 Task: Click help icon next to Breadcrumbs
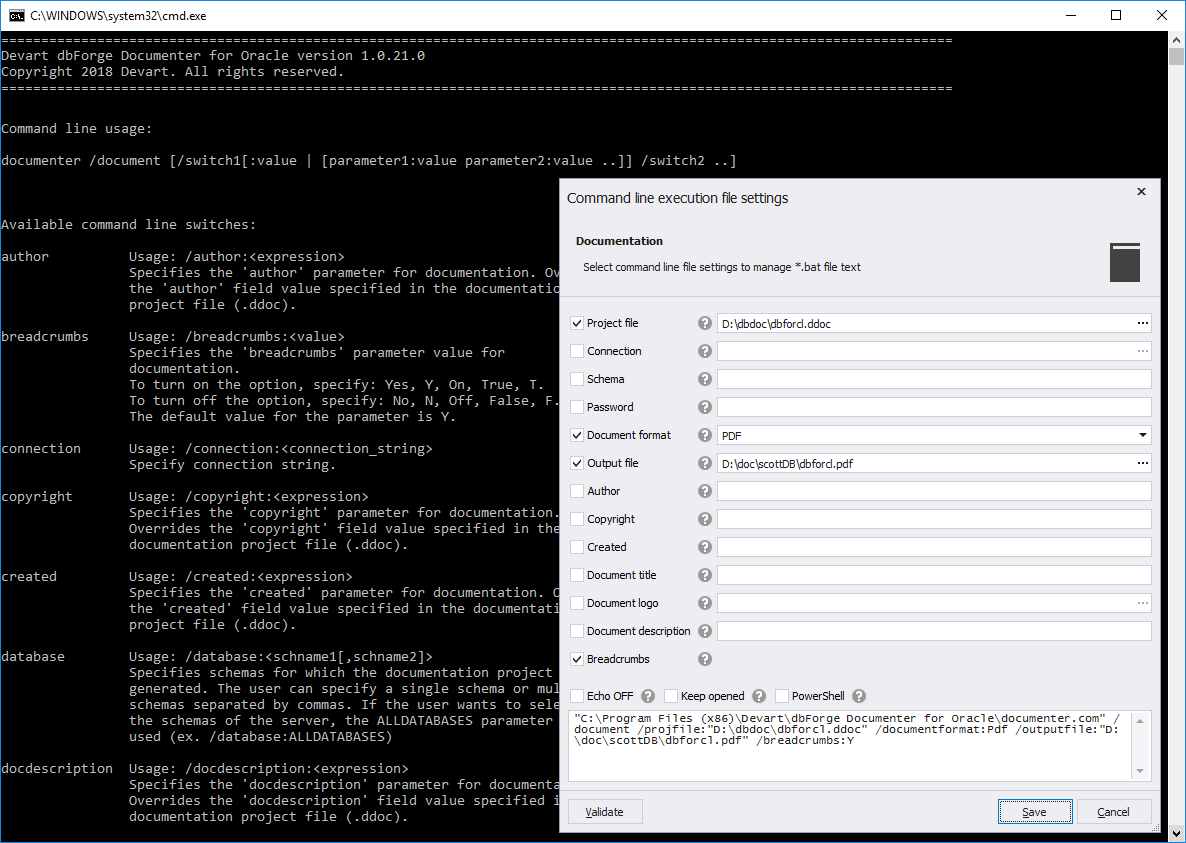pos(704,660)
